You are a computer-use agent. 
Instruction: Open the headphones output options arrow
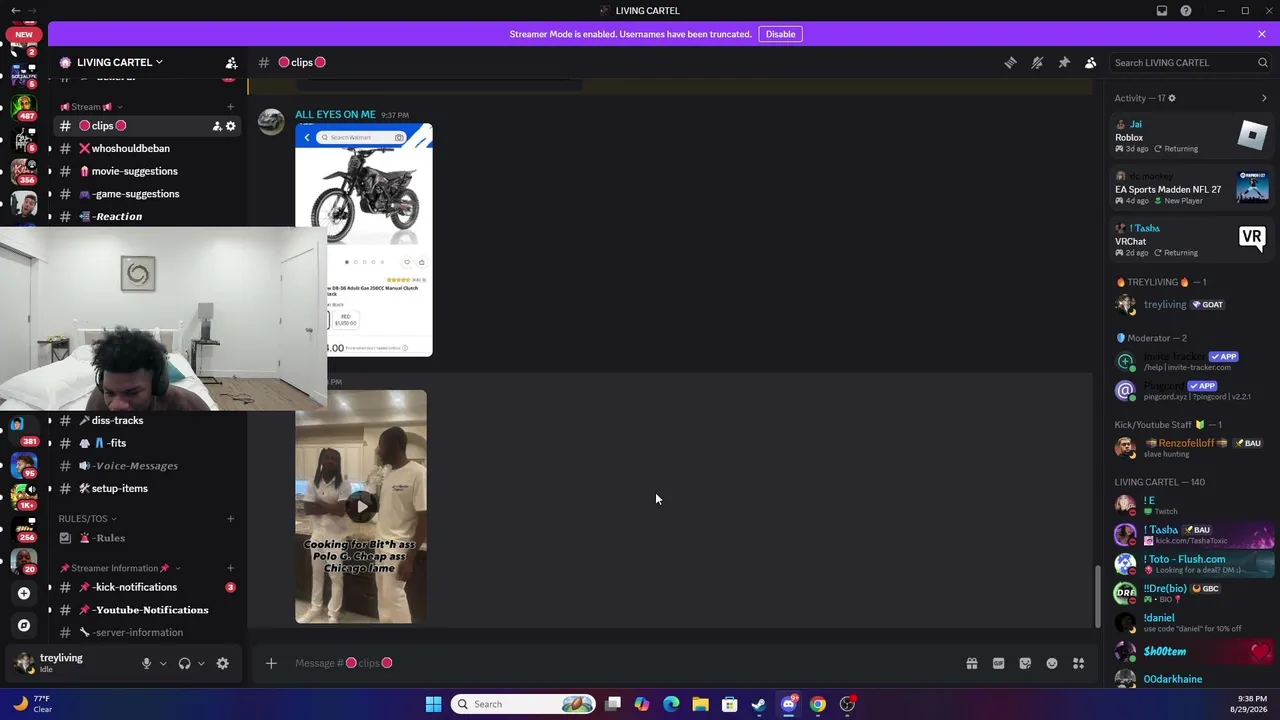201,663
